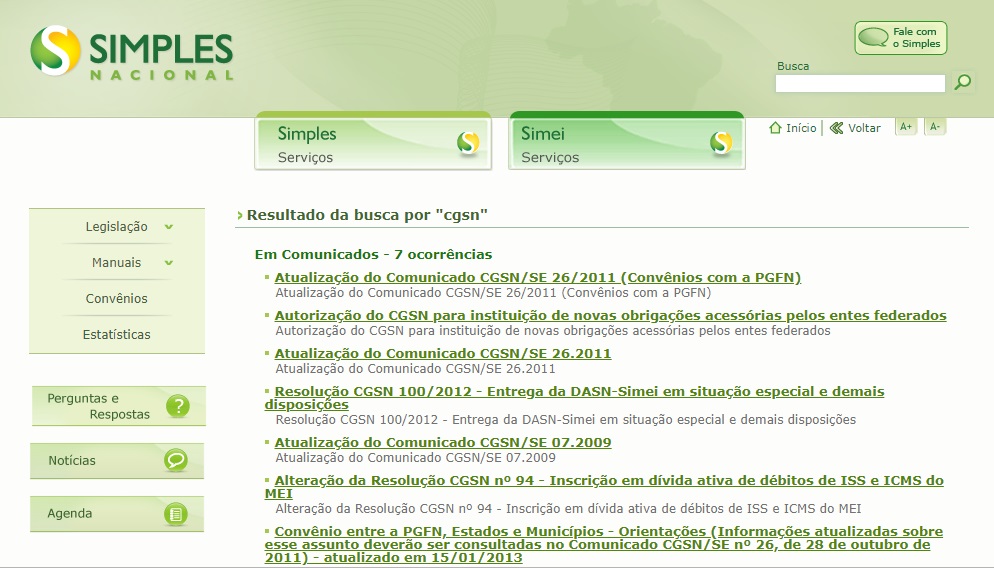Screen dimensions: 994x568
Task: Open the Legislação menu item
Action: (x=117, y=226)
